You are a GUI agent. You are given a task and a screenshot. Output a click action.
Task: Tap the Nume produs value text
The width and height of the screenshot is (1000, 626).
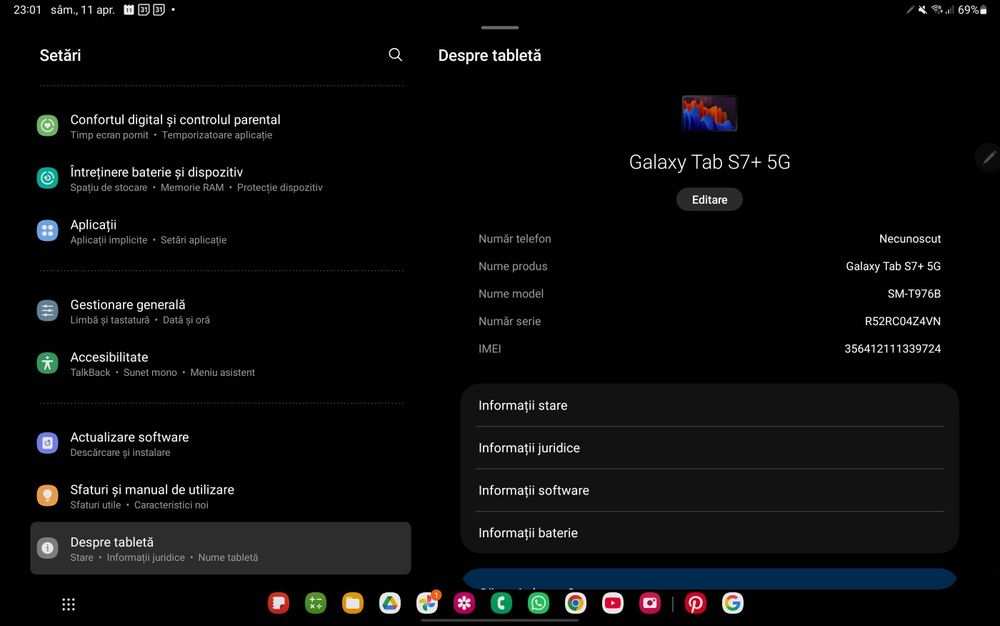[893, 266]
